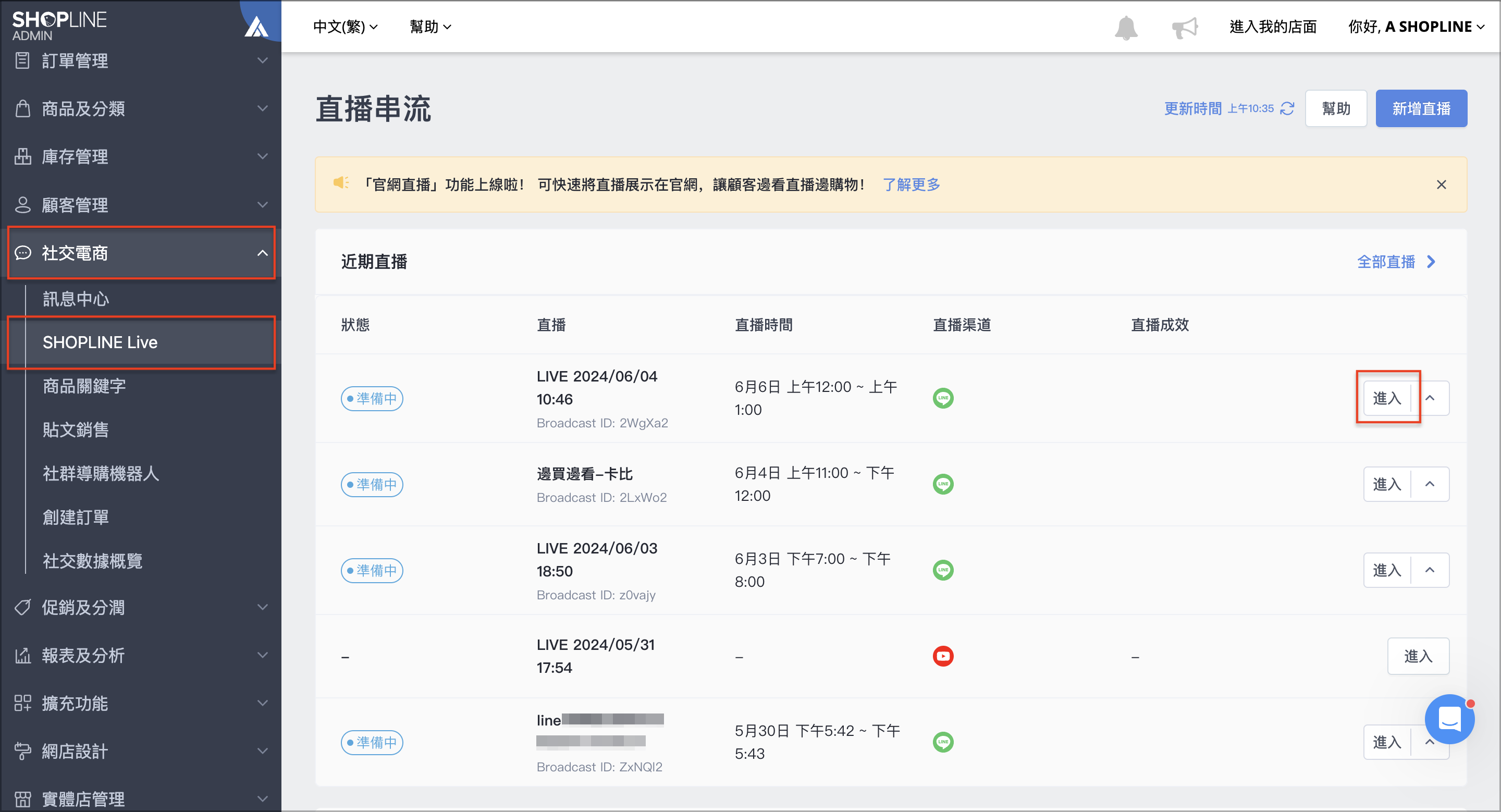The height and width of the screenshot is (812, 1501).
Task: Expand 擴充功能 menu section
Action: [x=263, y=703]
